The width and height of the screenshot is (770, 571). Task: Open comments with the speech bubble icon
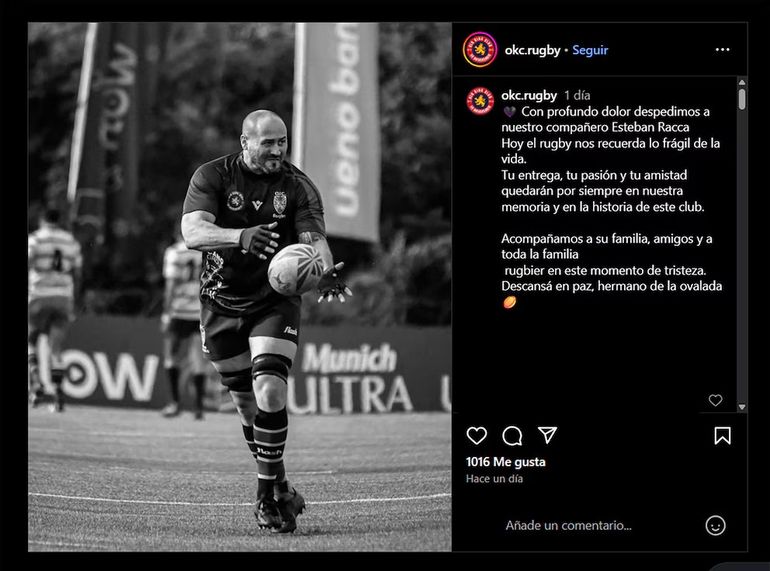pyautogui.click(x=512, y=435)
